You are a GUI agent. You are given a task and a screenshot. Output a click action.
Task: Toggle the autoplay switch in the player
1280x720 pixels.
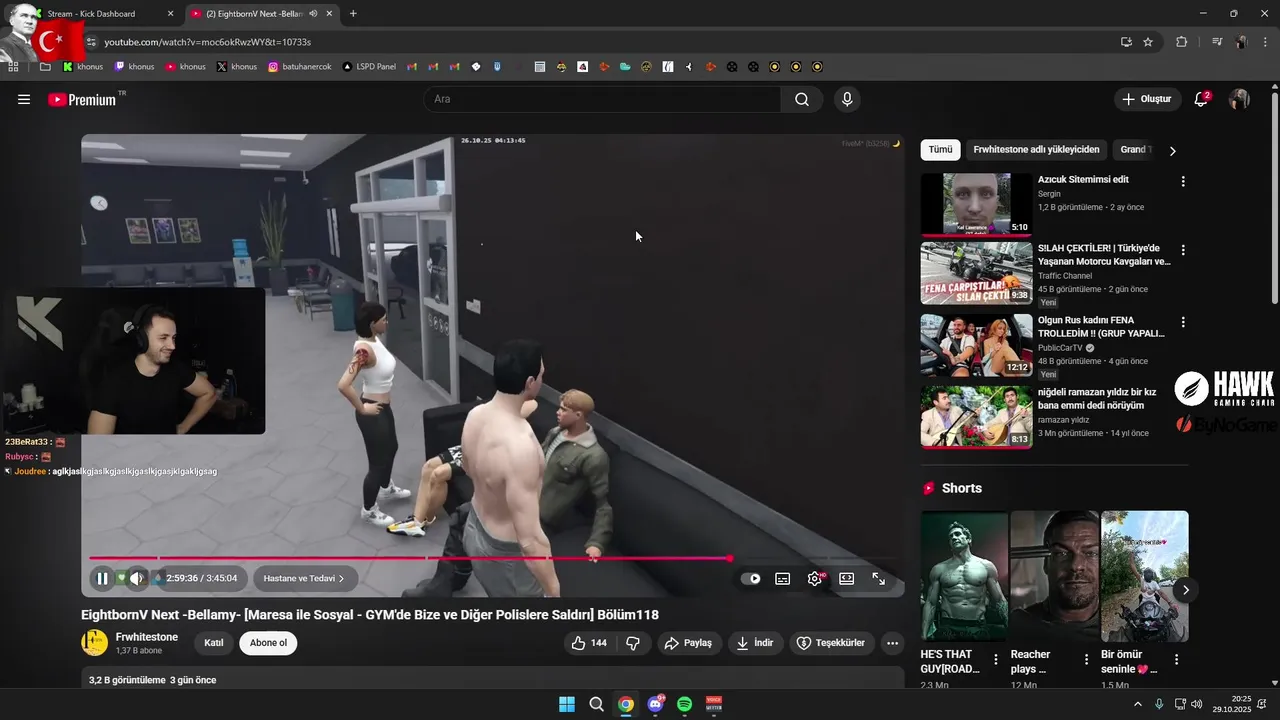(x=751, y=578)
